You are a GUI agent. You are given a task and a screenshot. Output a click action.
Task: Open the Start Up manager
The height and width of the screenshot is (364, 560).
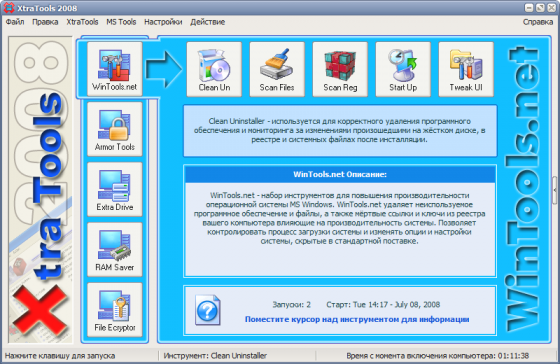click(403, 69)
